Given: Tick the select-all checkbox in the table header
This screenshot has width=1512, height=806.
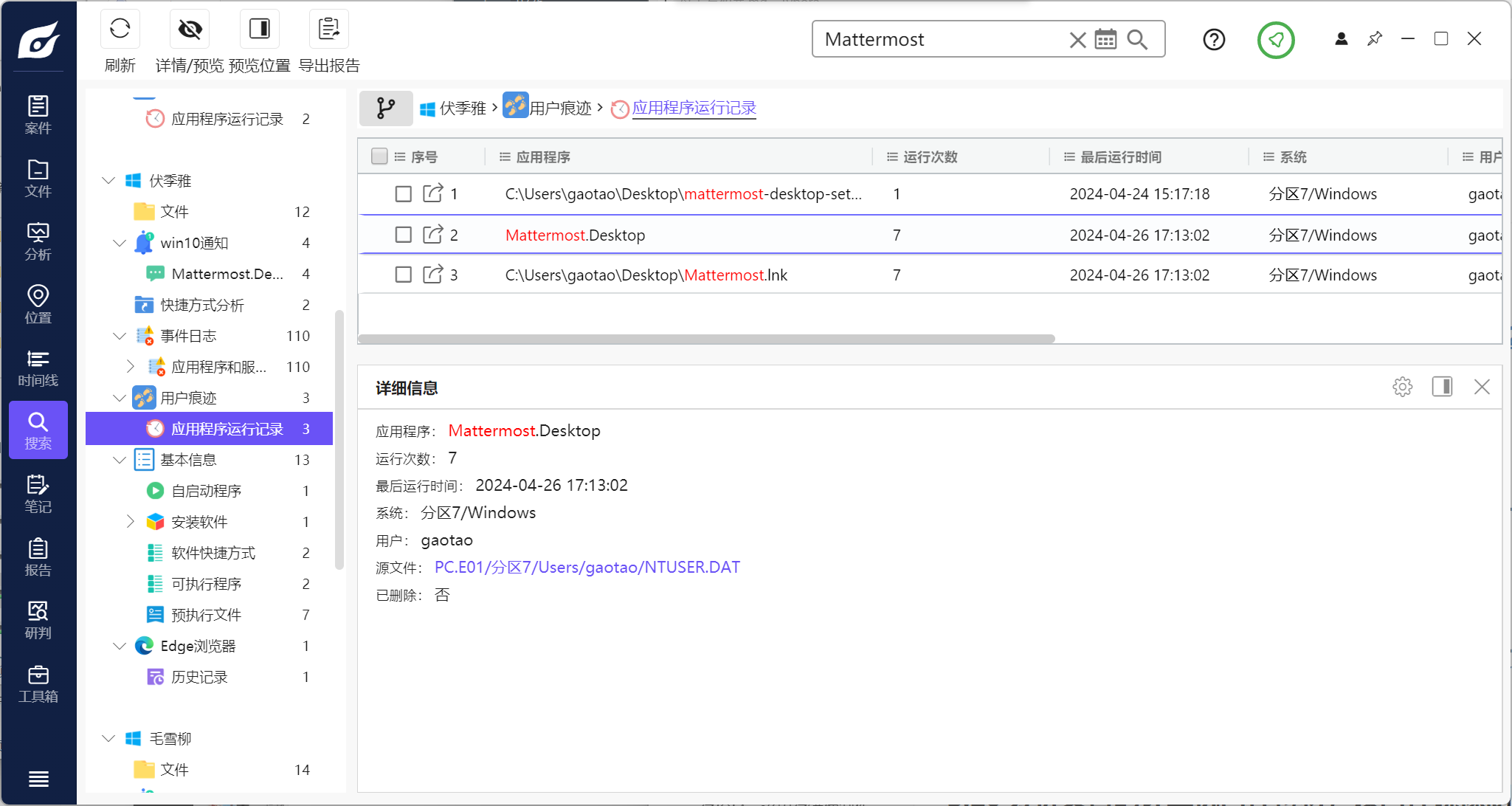Looking at the screenshot, I should (x=379, y=156).
